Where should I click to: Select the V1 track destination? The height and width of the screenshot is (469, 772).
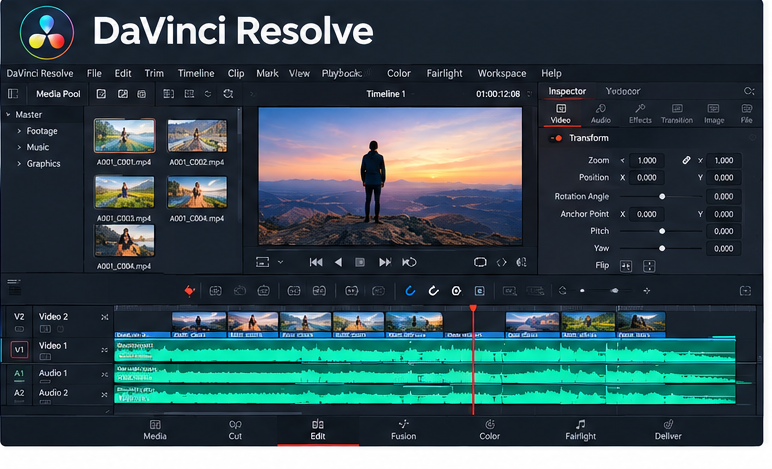[x=19, y=349]
